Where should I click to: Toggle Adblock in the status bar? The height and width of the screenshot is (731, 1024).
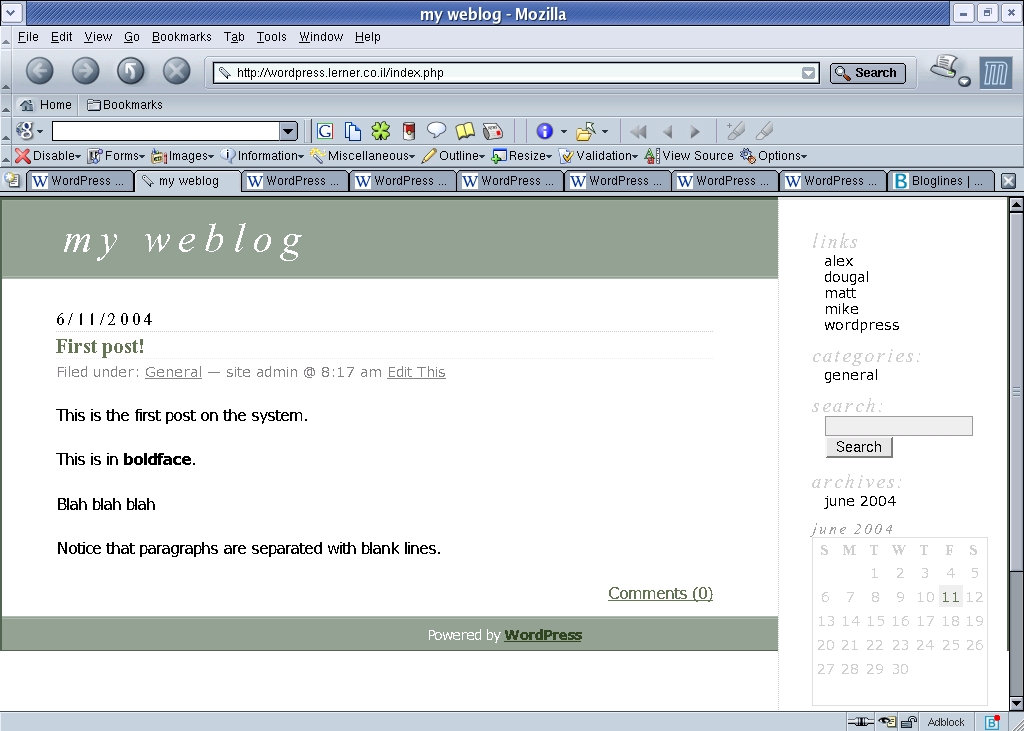946,722
